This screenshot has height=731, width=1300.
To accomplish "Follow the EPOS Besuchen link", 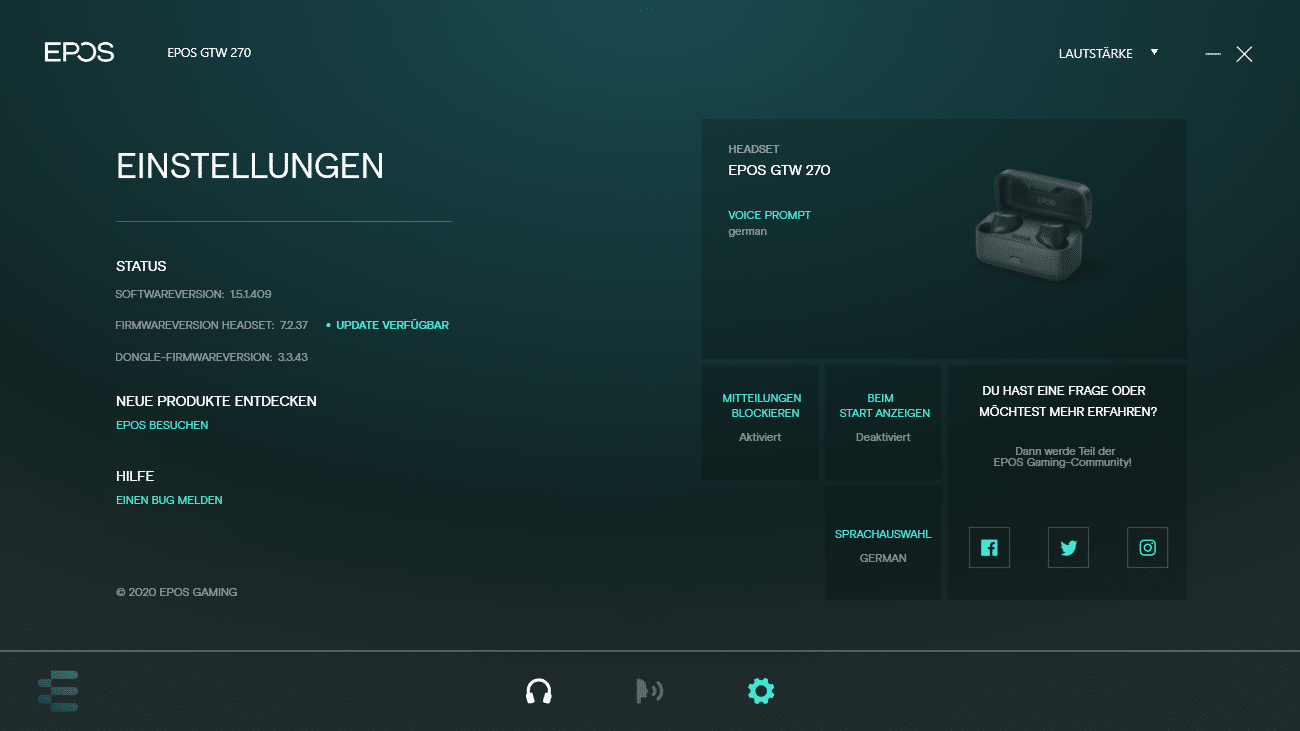I will (162, 426).
